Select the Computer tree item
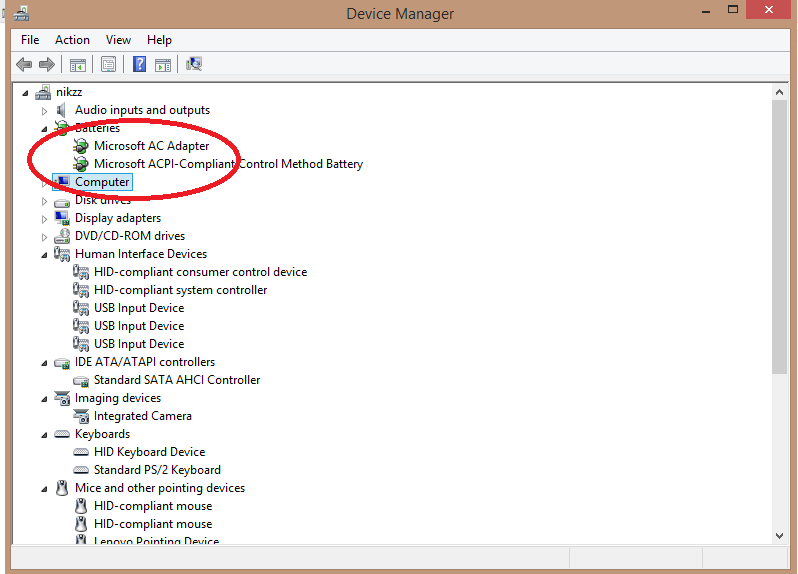 coord(102,182)
